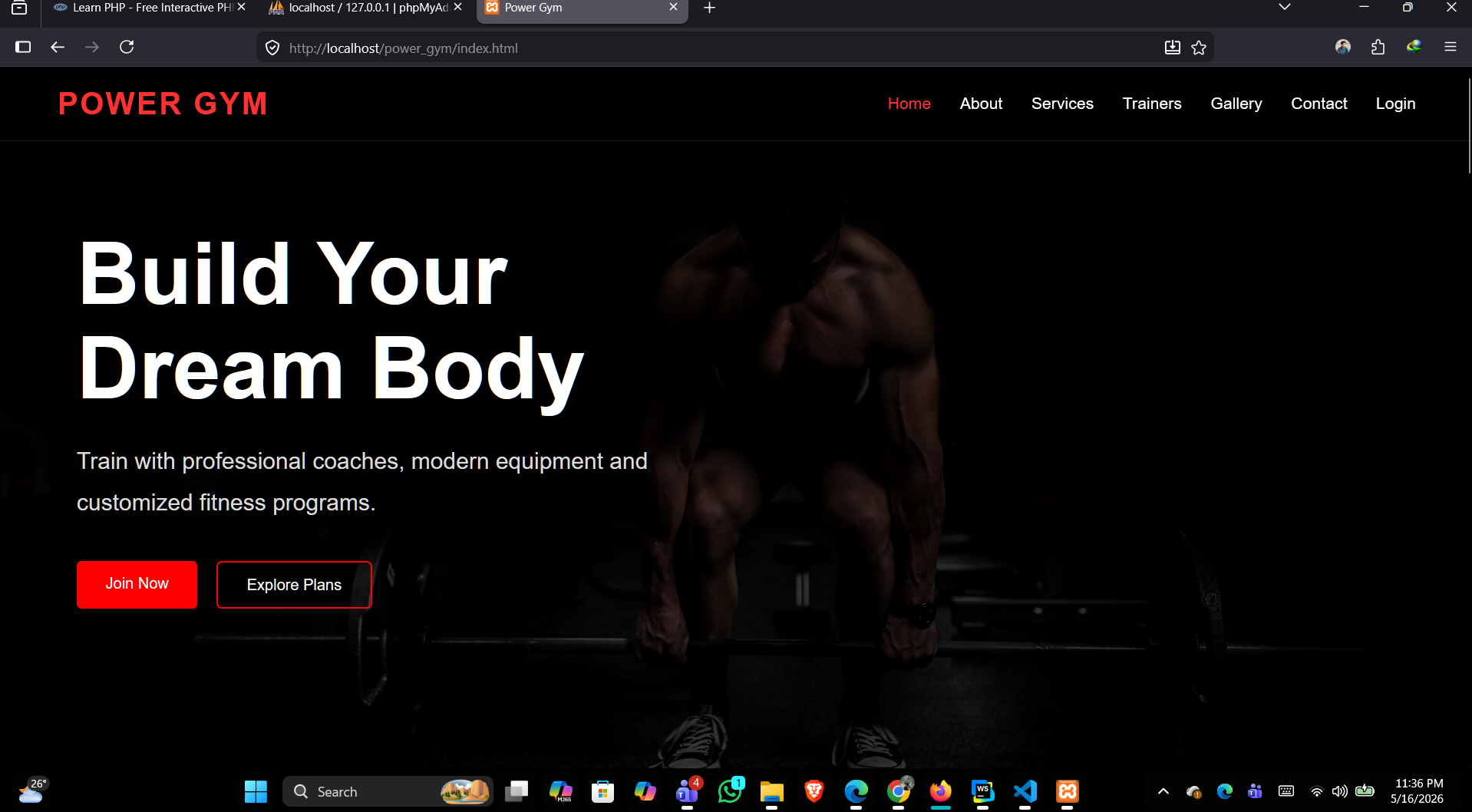Open the Contact nav link
This screenshot has height=812, width=1472.
[x=1319, y=104]
